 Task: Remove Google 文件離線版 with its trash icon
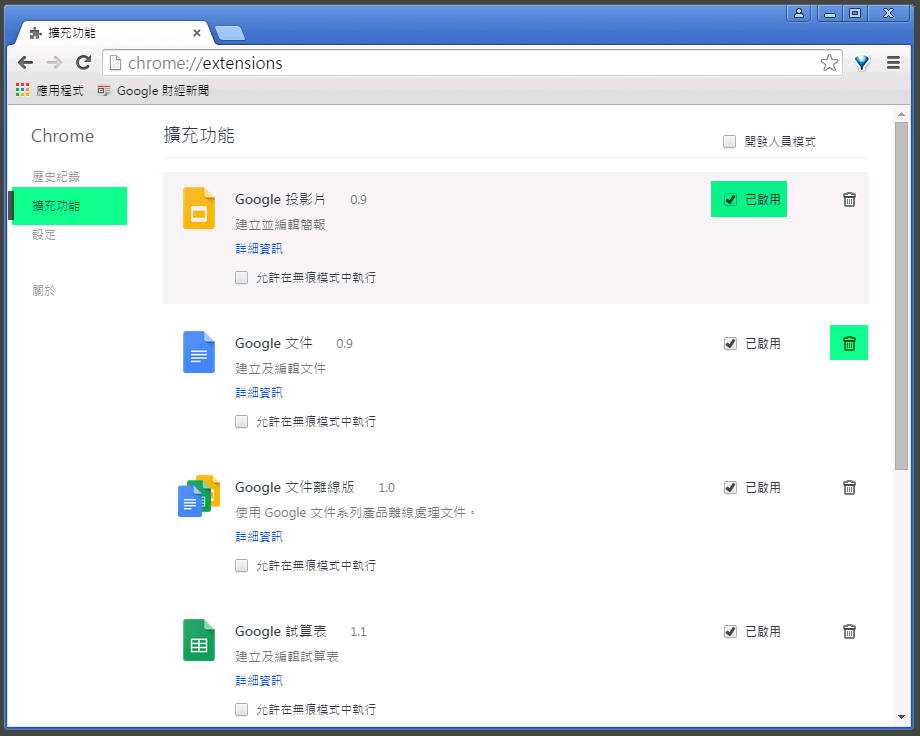[849, 487]
